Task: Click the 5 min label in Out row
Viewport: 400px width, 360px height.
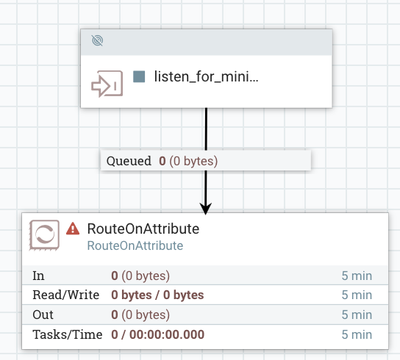Action: click(357, 315)
